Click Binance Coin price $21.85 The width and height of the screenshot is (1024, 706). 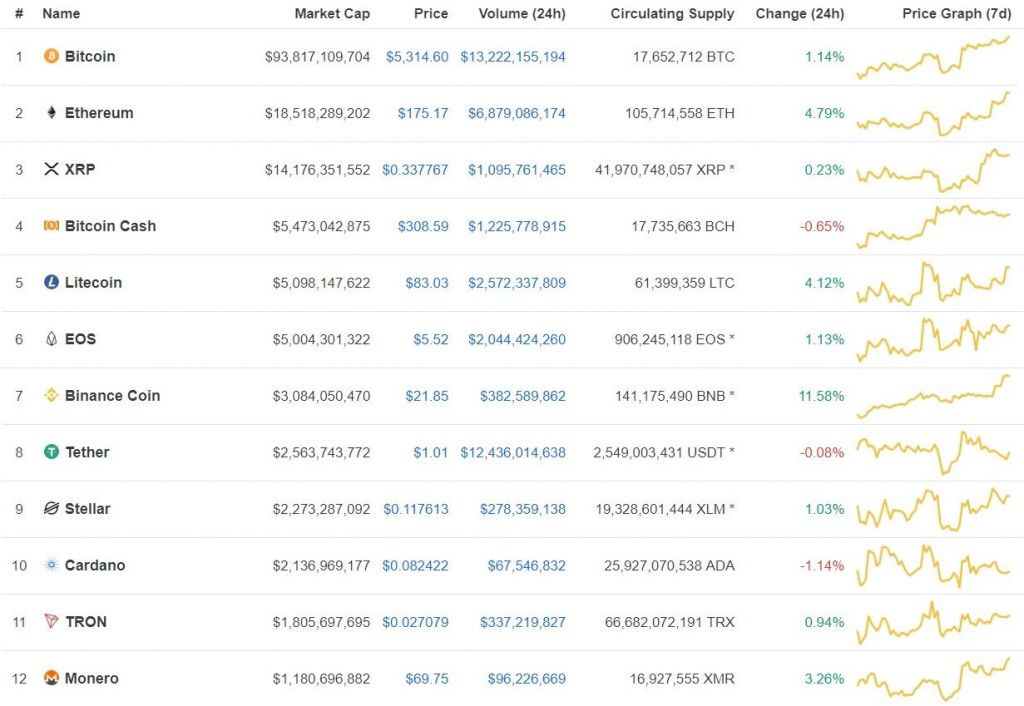tap(427, 396)
